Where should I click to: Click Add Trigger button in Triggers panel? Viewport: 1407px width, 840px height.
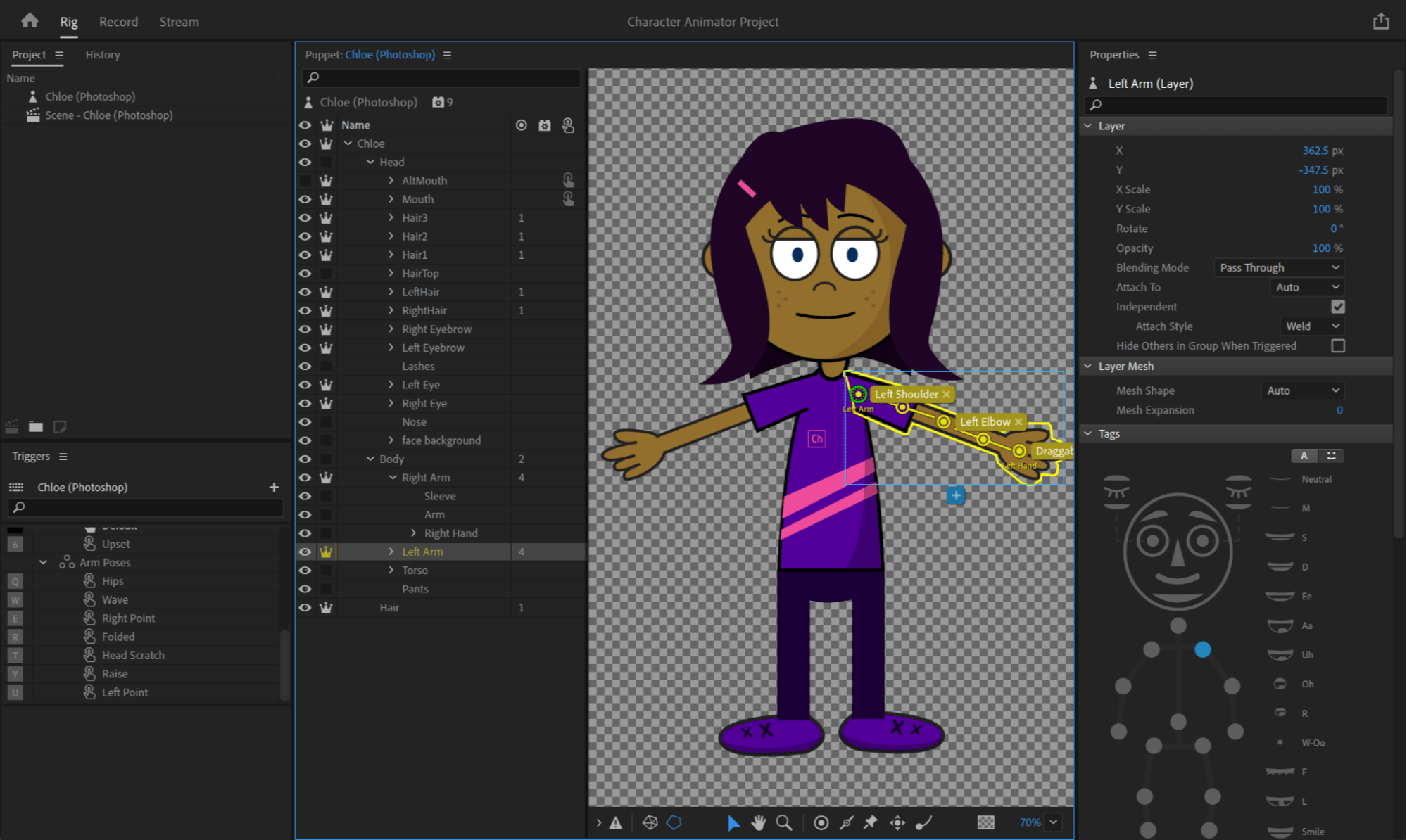[x=276, y=487]
